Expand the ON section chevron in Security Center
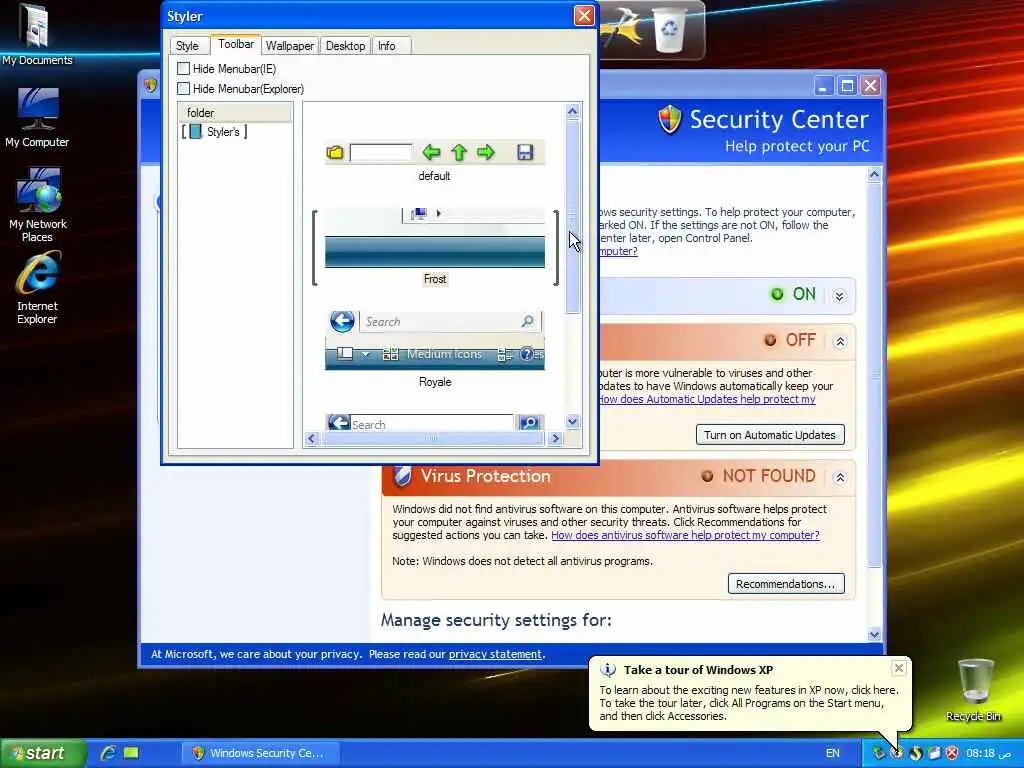The width and height of the screenshot is (1024, 768). pos(840,296)
